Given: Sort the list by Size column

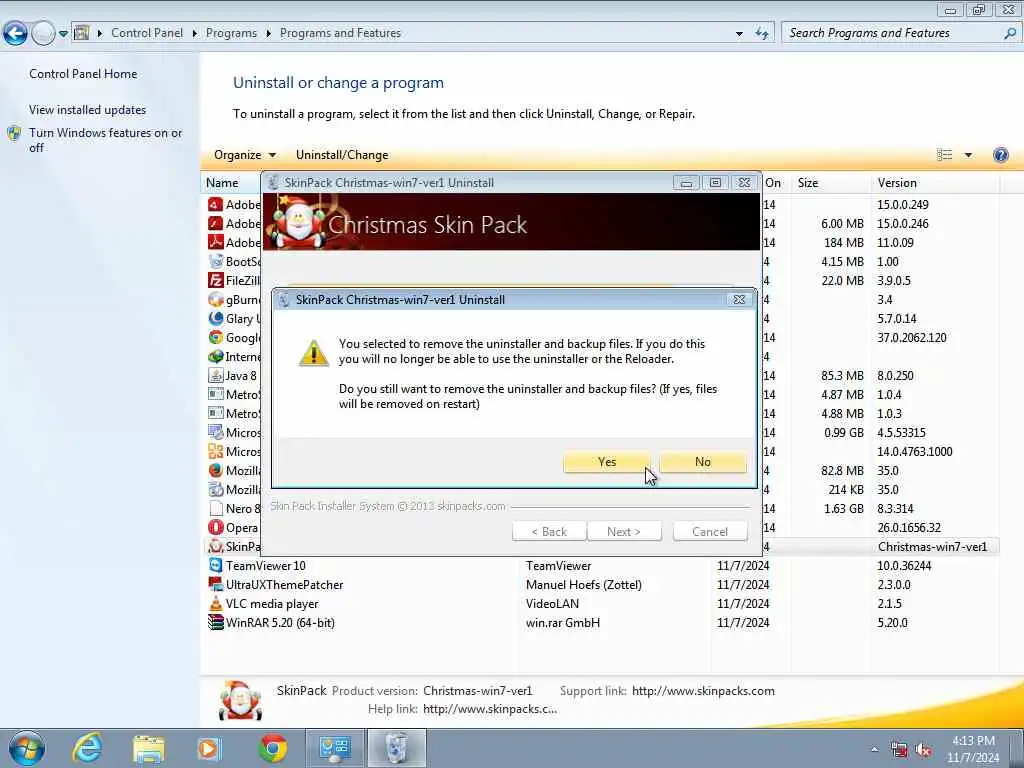Looking at the screenshot, I should (x=808, y=183).
